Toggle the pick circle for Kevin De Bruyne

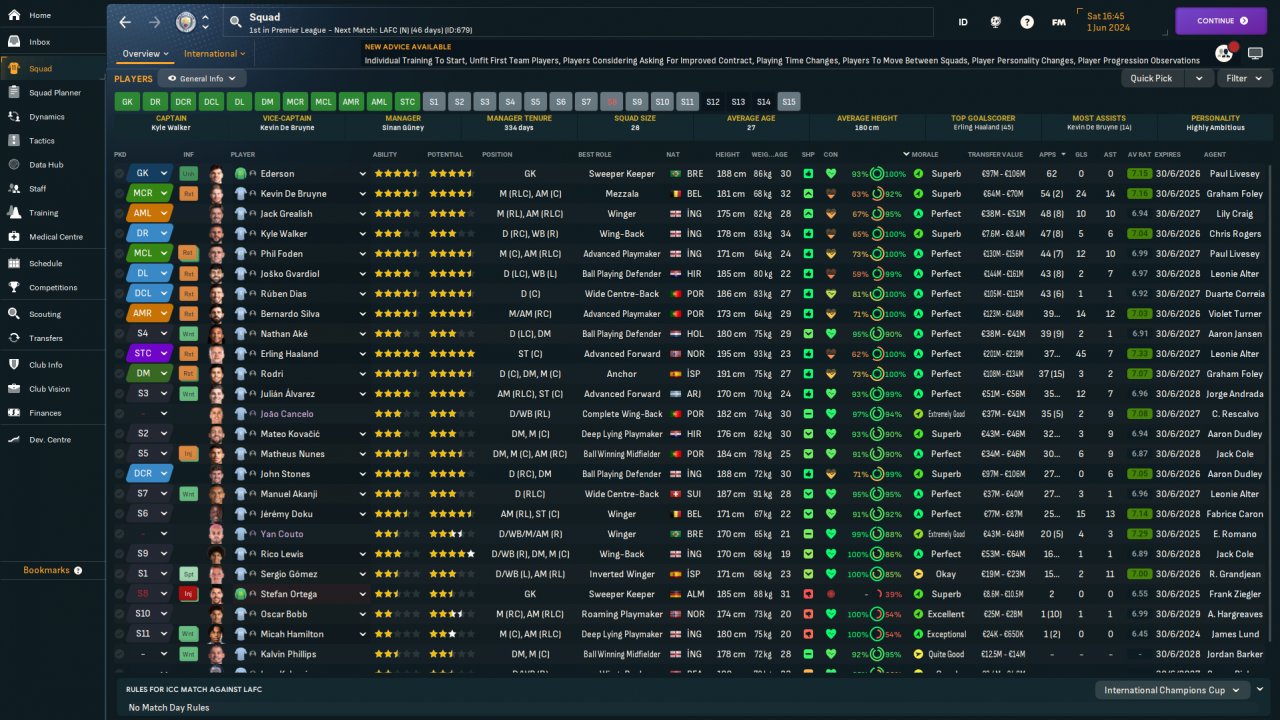coord(119,194)
